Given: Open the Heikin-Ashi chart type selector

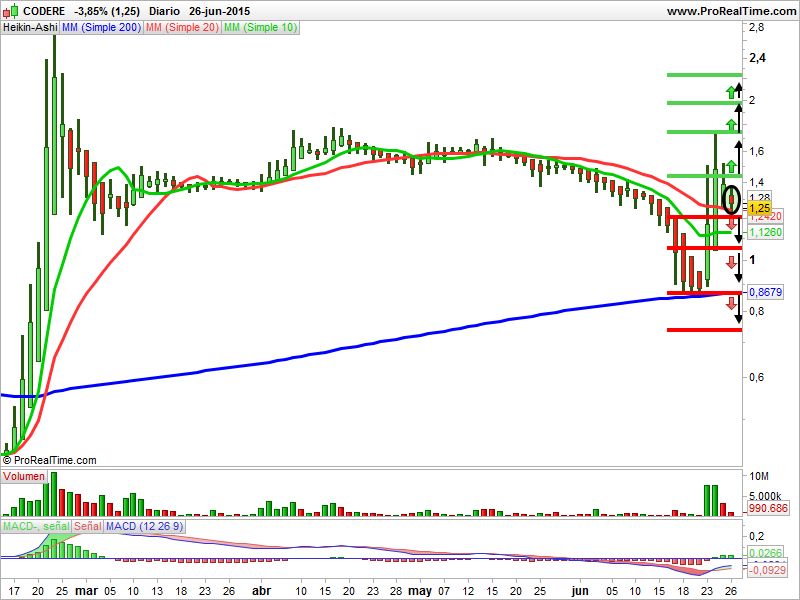Looking at the screenshot, I should point(30,29).
